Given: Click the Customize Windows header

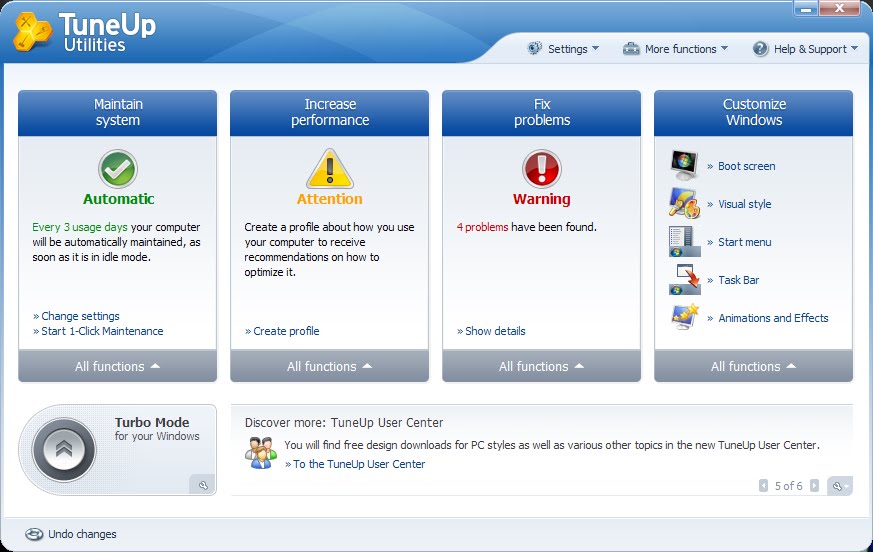Looking at the screenshot, I should pyautogui.click(x=753, y=113).
